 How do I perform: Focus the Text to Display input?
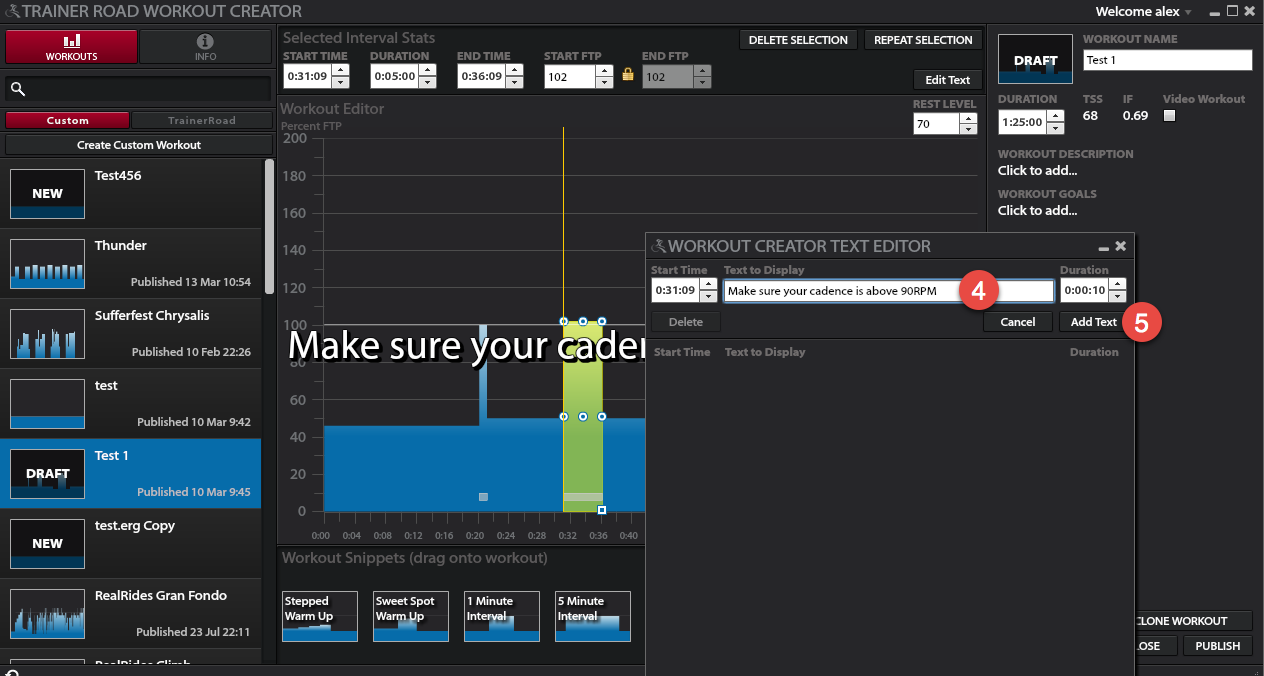click(889, 291)
